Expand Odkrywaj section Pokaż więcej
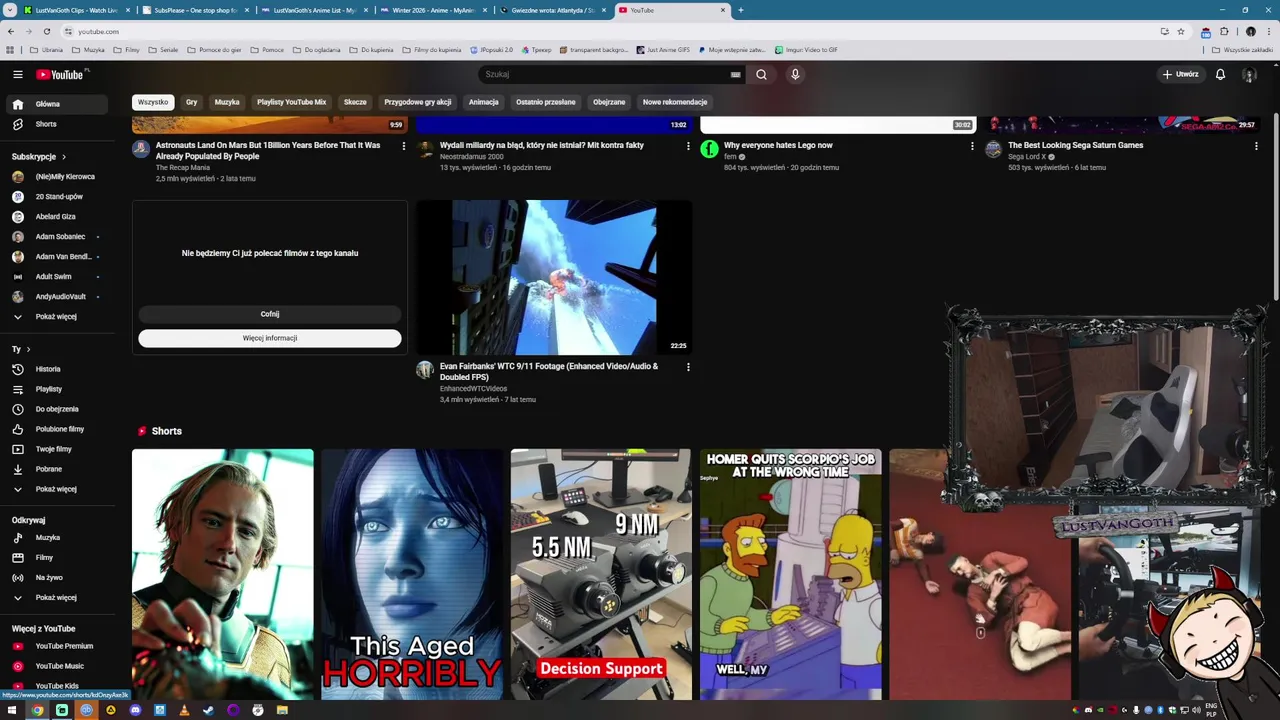1280x720 pixels. tap(58, 598)
